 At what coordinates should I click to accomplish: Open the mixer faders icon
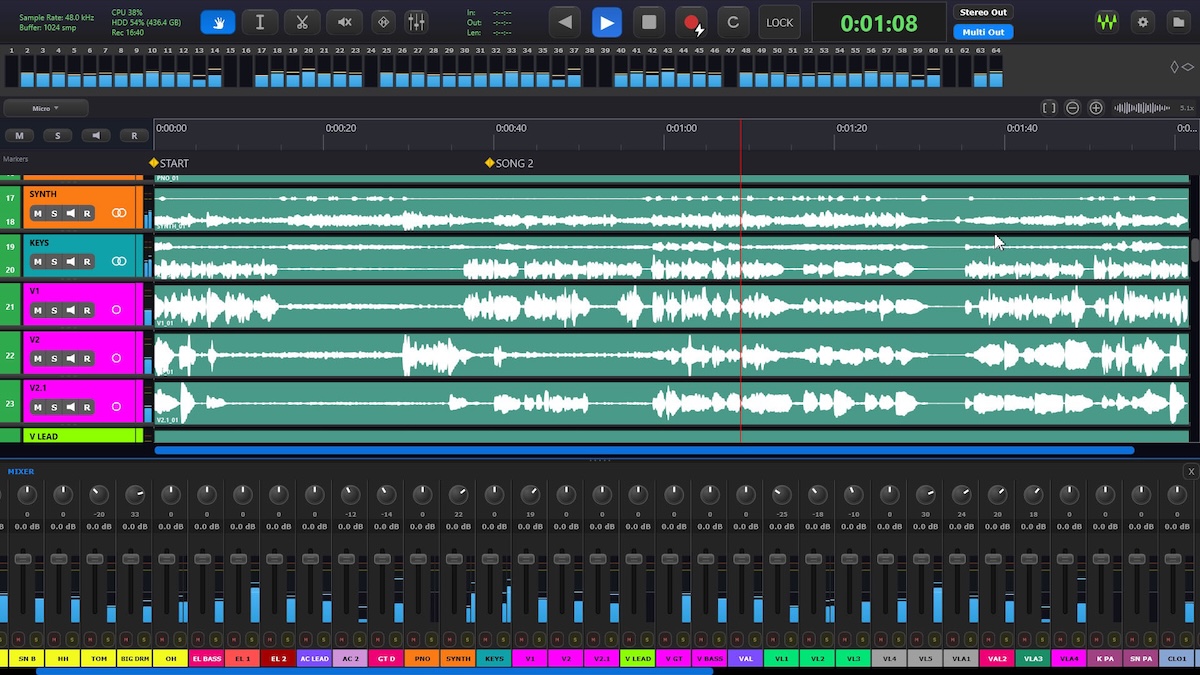pyautogui.click(x=416, y=22)
